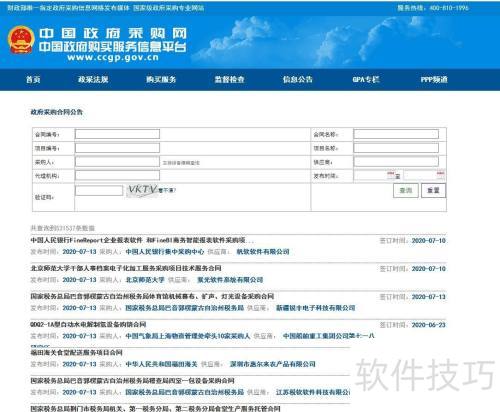Focus the 代理机构 input field
Screen dimensions: 500x412
click(x=117, y=175)
